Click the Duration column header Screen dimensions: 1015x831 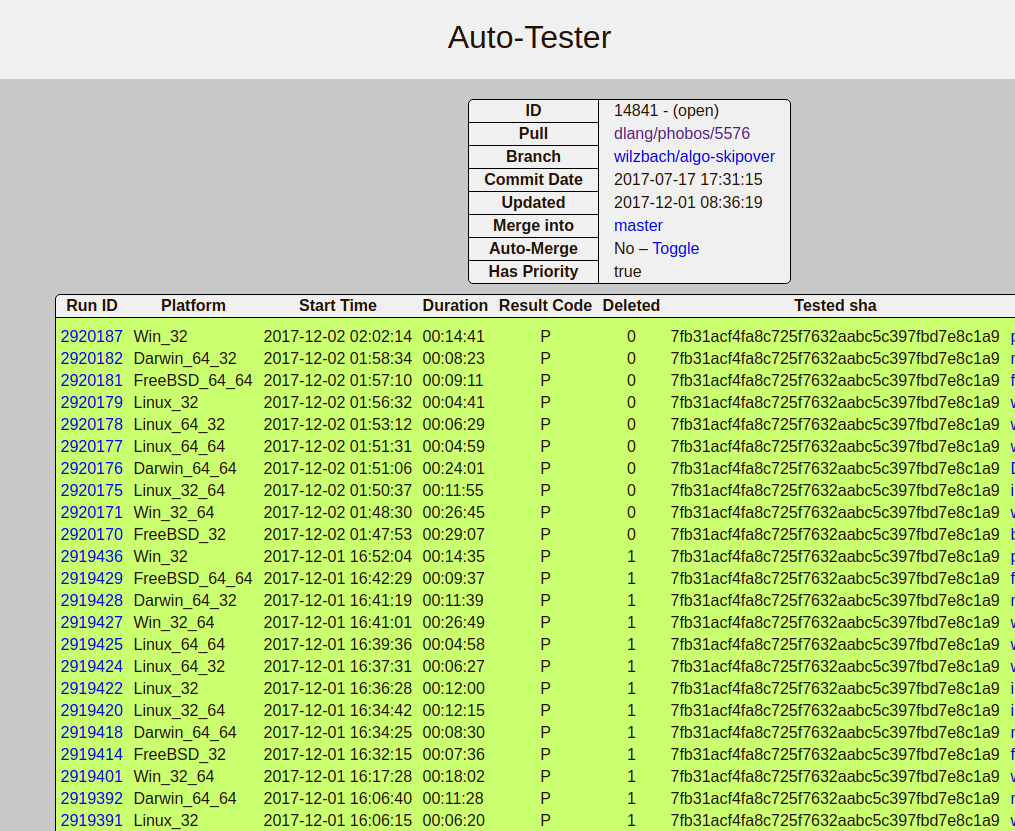pos(455,305)
